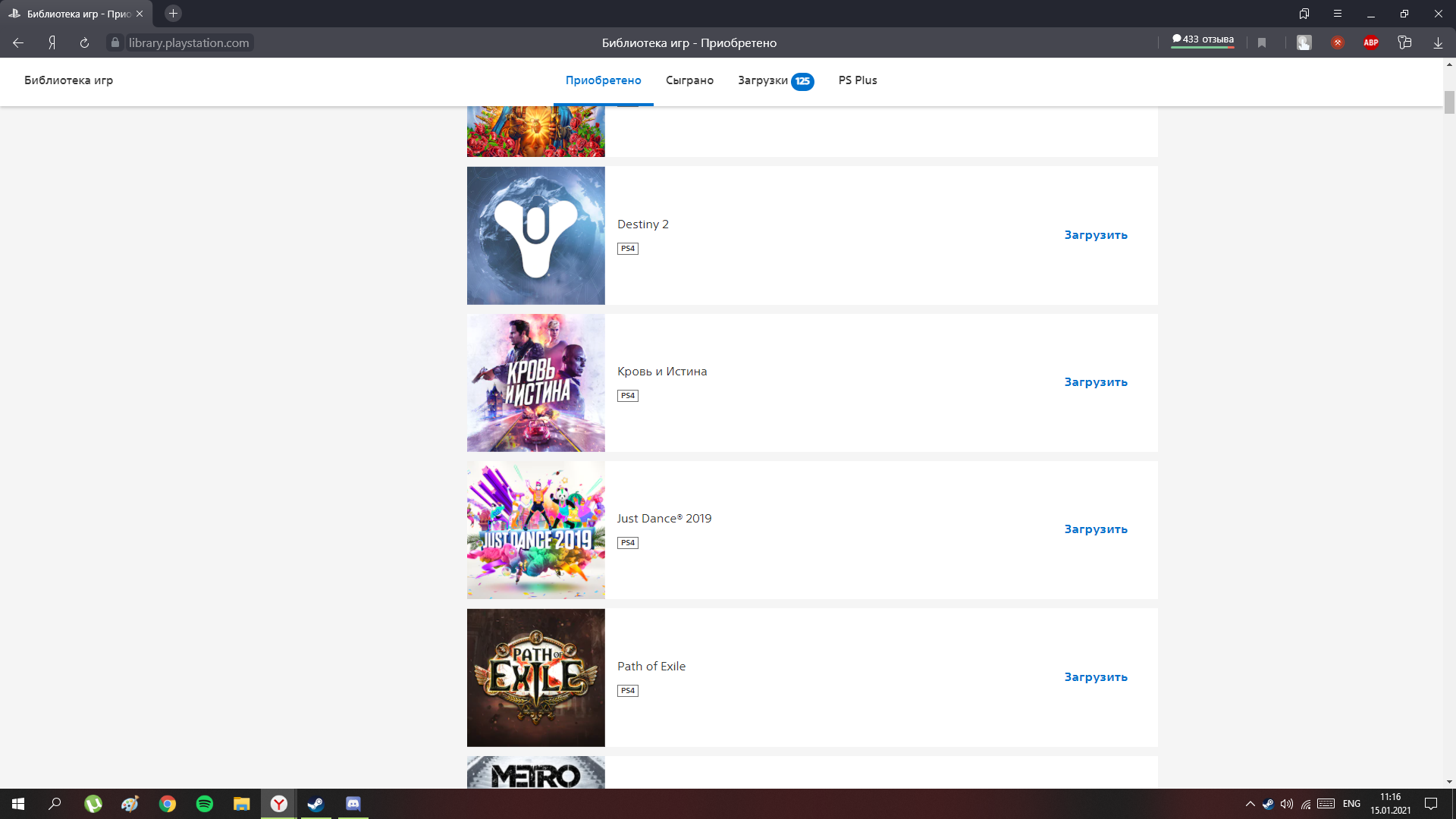Click the Path of Exile title text
The width and height of the screenshot is (1456, 819).
pyautogui.click(x=651, y=667)
